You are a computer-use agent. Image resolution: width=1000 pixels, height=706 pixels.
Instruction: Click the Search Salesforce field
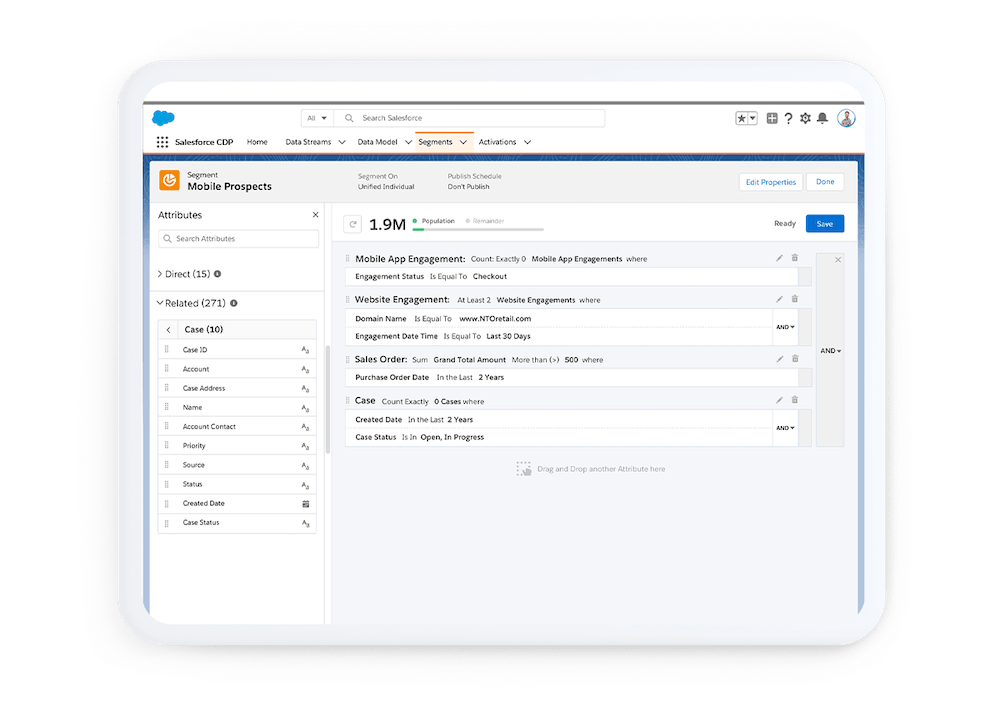[x=470, y=118]
